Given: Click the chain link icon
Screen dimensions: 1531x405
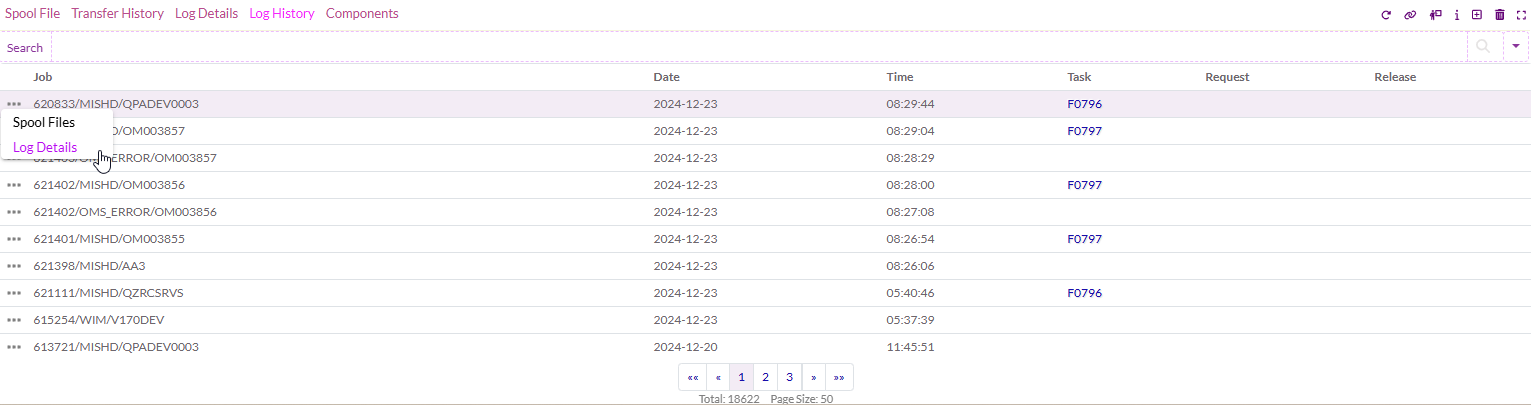Looking at the screenshot, I should [x=1410, y=15].
